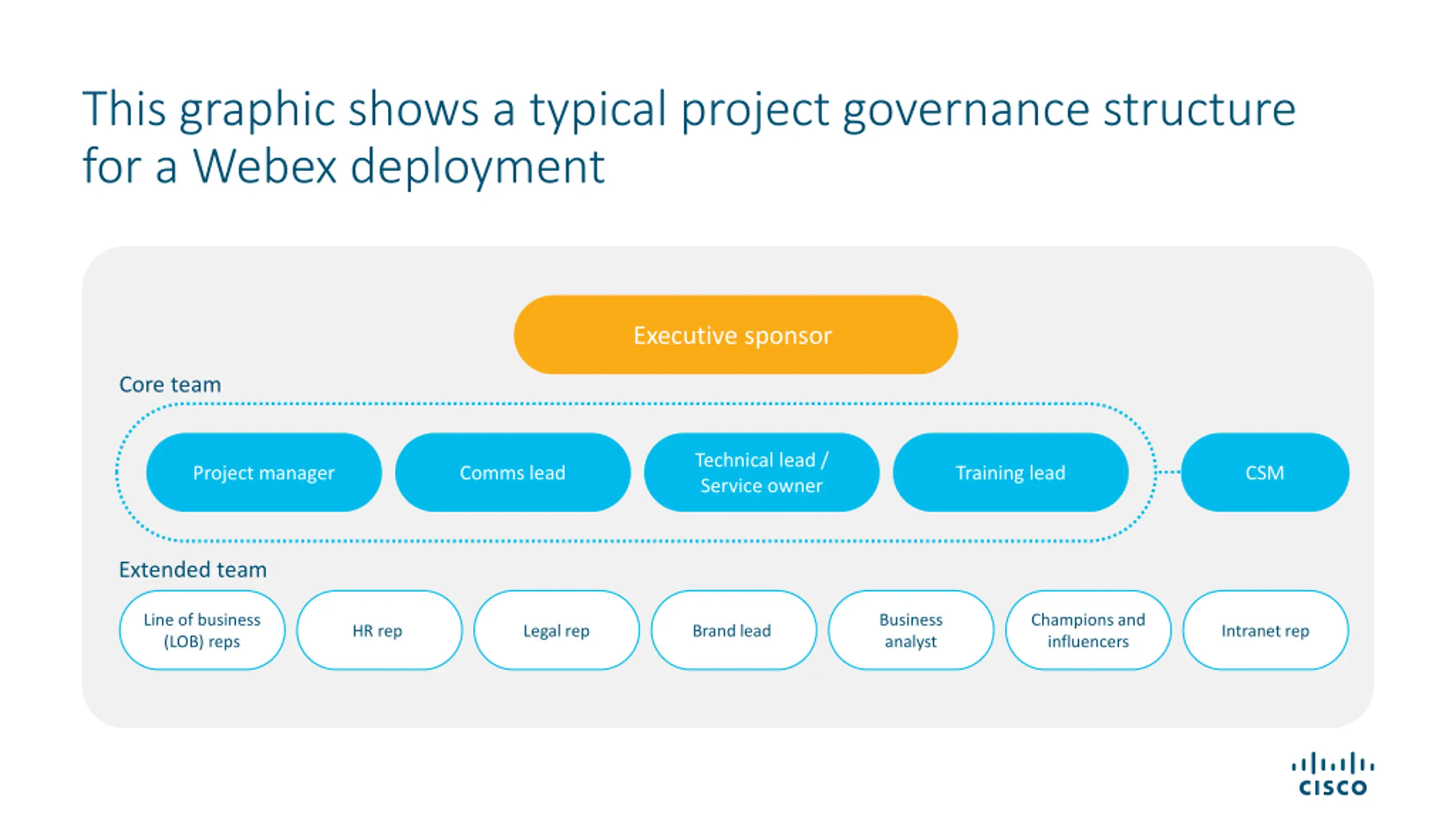
Task: Click the Comms lead pill
Action: pyautogui.click(x=512, y=472)
